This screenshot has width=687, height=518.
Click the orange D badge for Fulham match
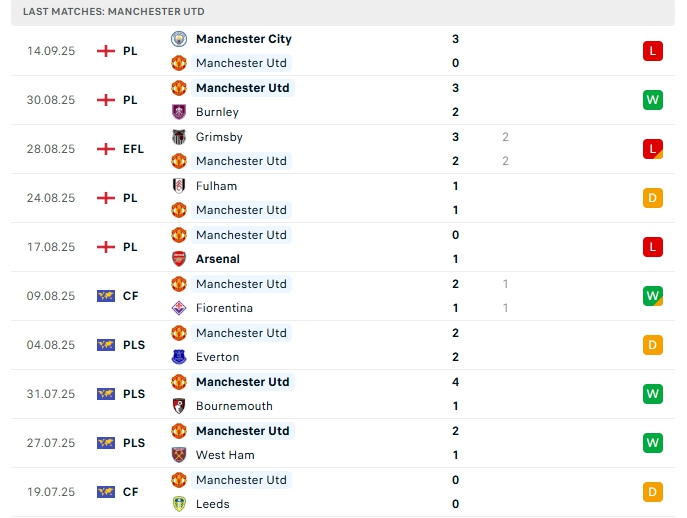653,198
